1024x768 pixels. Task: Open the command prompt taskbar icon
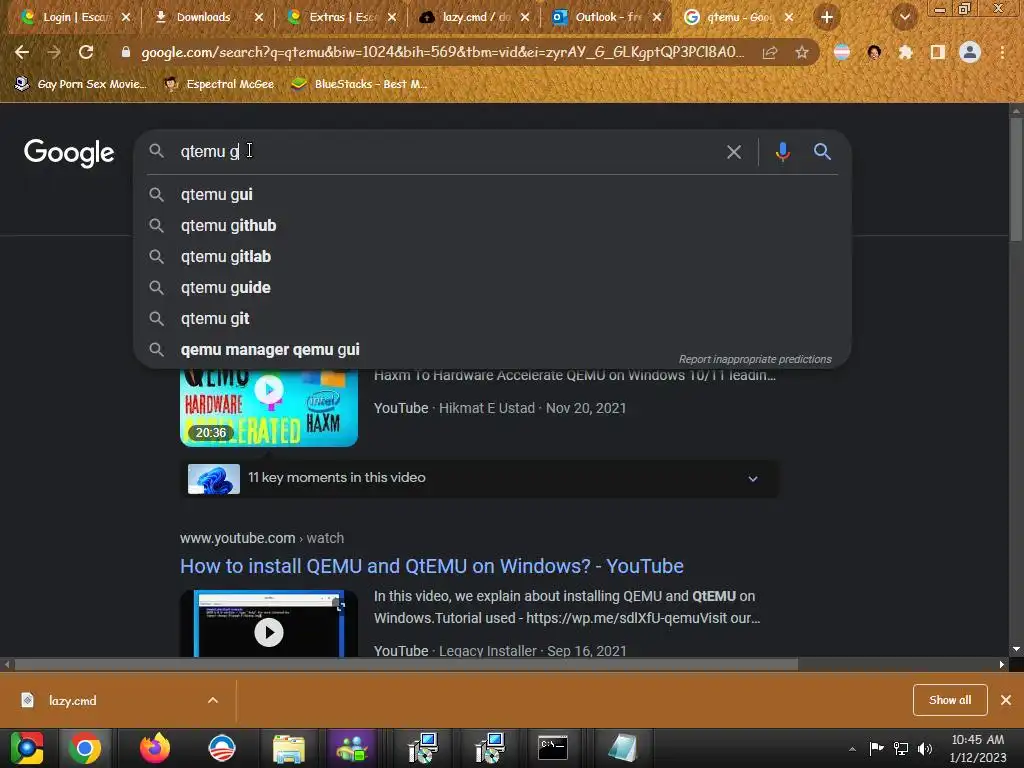(x=553, y=748)
